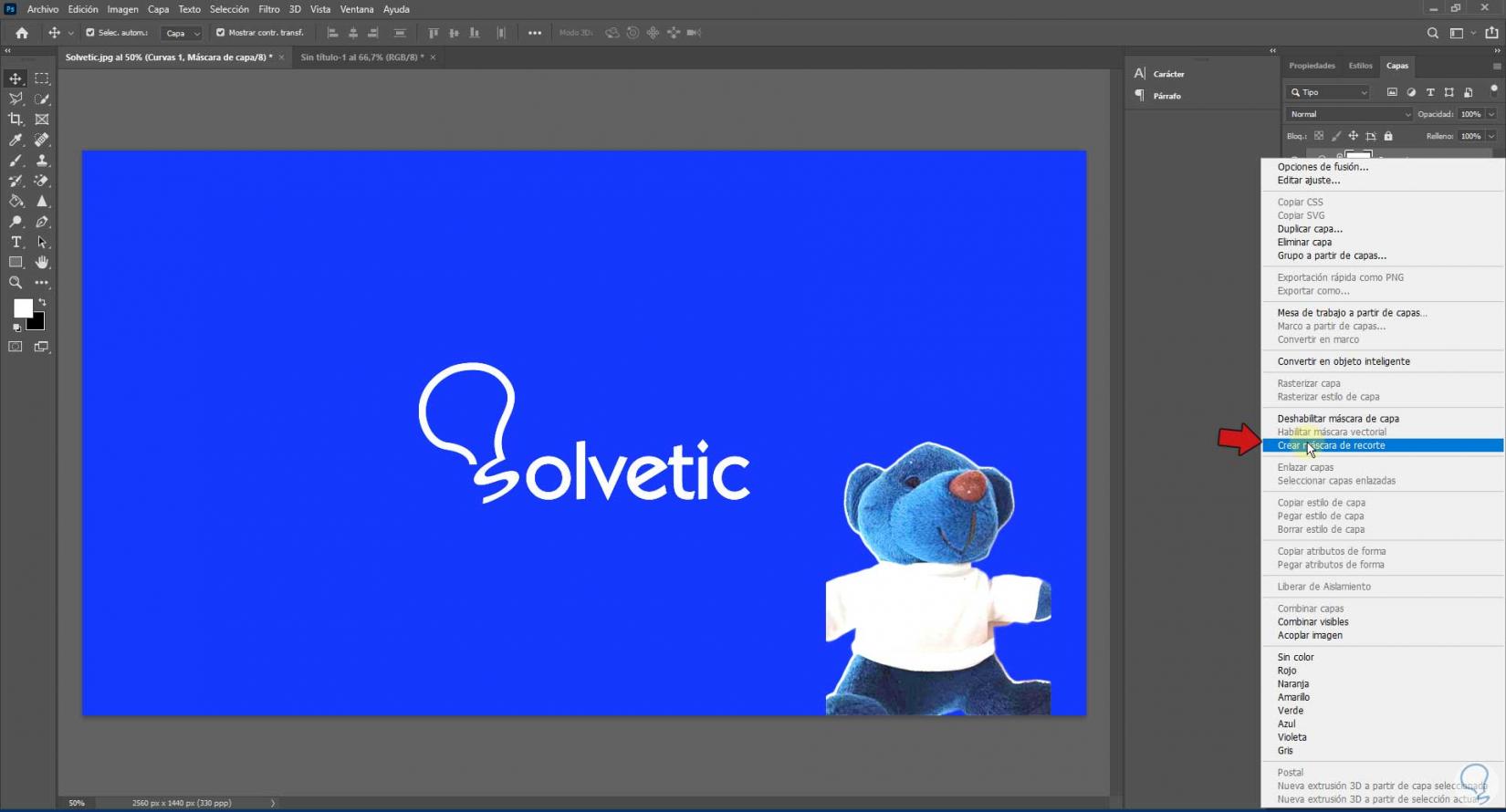Toggle lock all for the layer
Viewport: 1506px width, 812px height.
tap(1388, 136)
